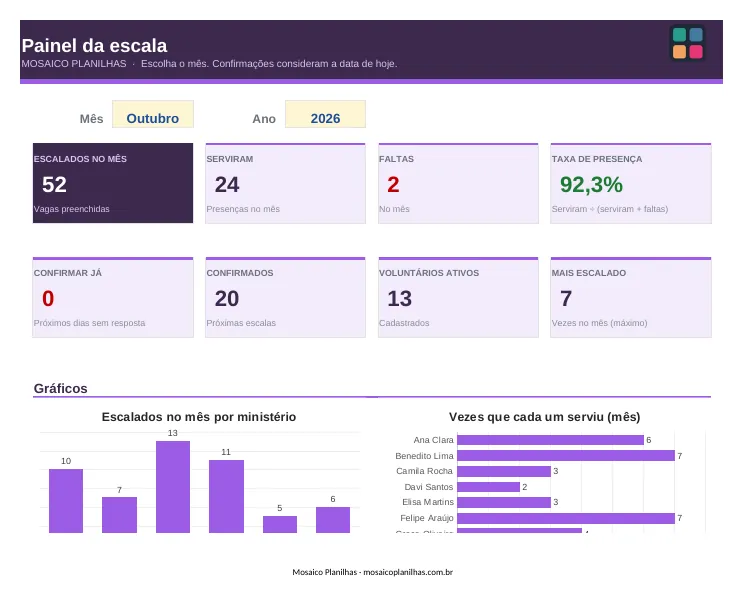The image size is (743, 597).
Task: Click the bar labeled 10 in ministry chart
Action: click(66, 501)
